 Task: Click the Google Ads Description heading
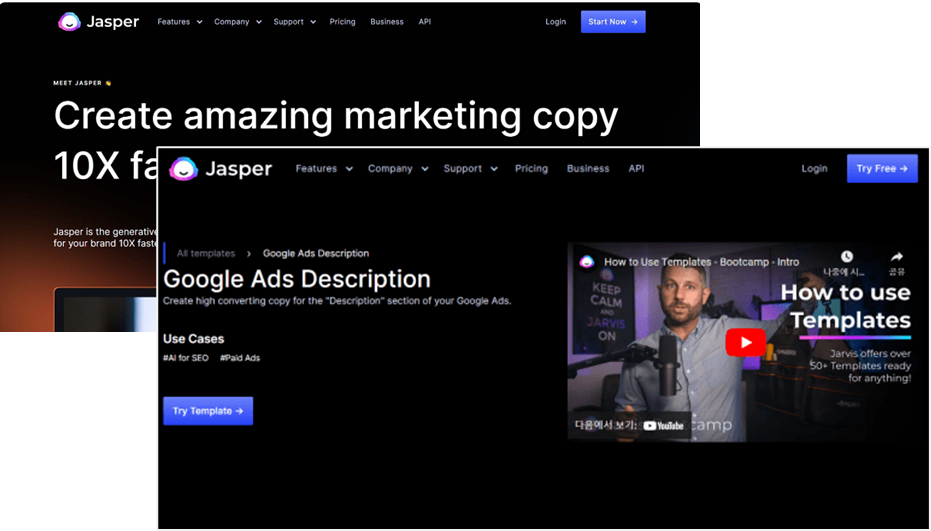(297, 279)
